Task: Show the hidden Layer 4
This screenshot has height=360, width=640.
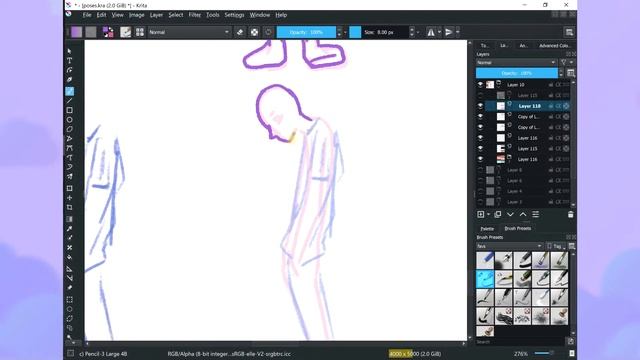Action: point(480,191)
